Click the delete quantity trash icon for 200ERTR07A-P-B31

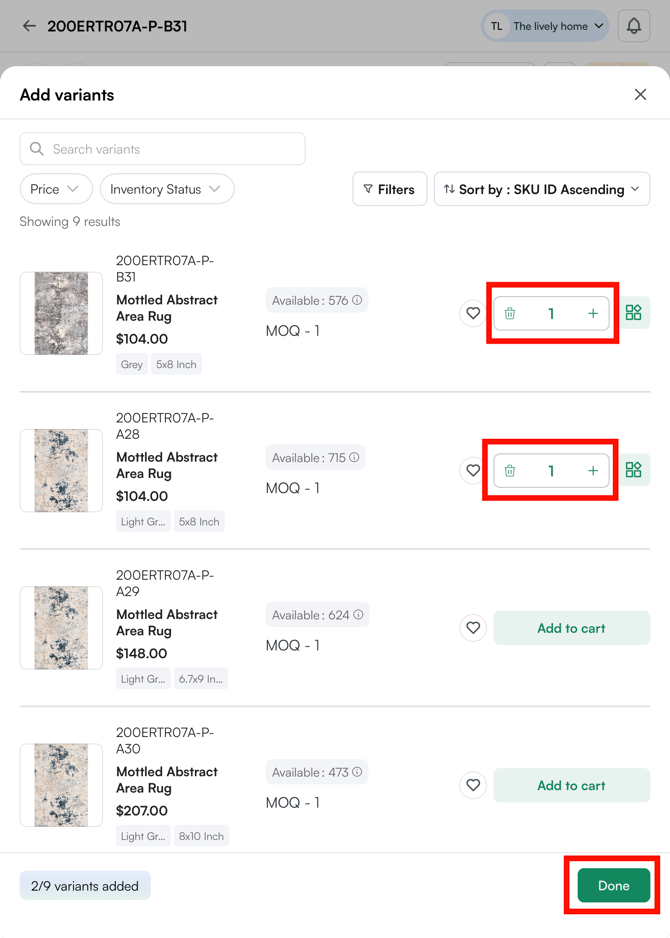[x=510, y=313]
